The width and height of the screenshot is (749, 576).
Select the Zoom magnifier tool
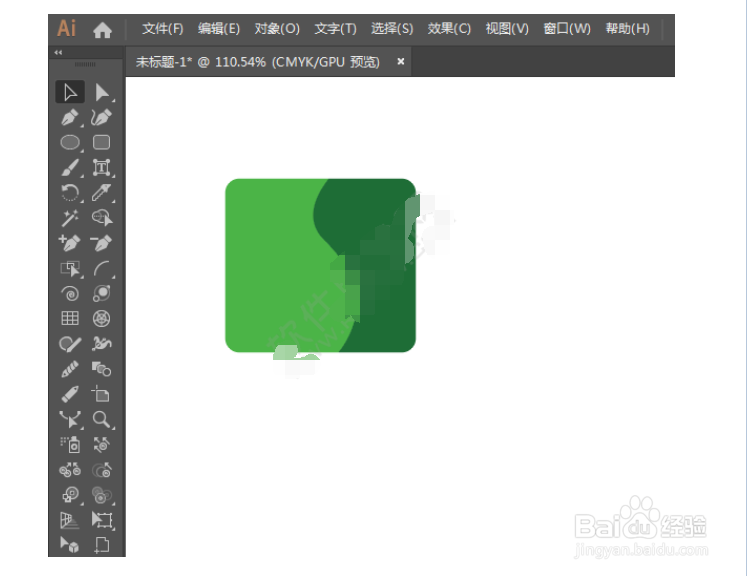102,420
